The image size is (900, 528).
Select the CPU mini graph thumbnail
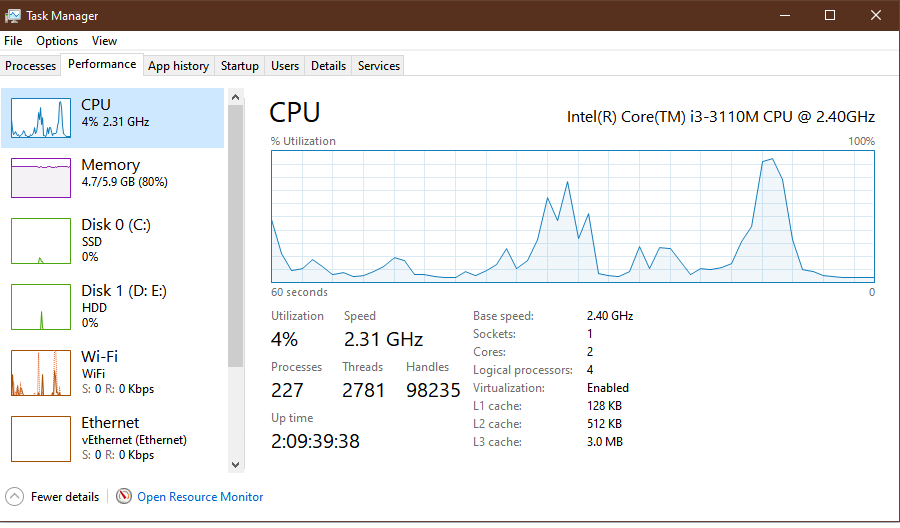tap(41, 118)
